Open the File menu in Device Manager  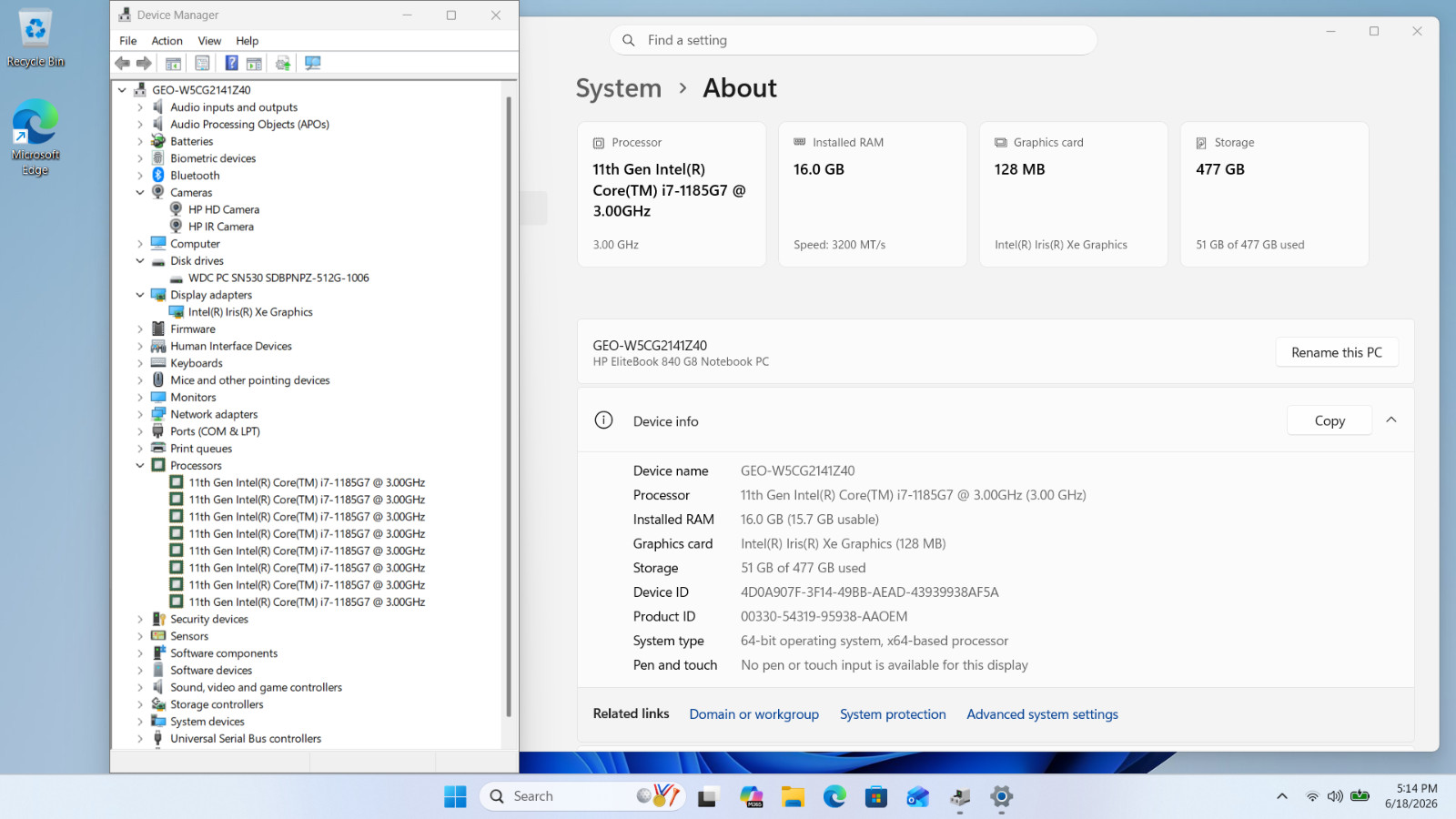click(128, 40)
